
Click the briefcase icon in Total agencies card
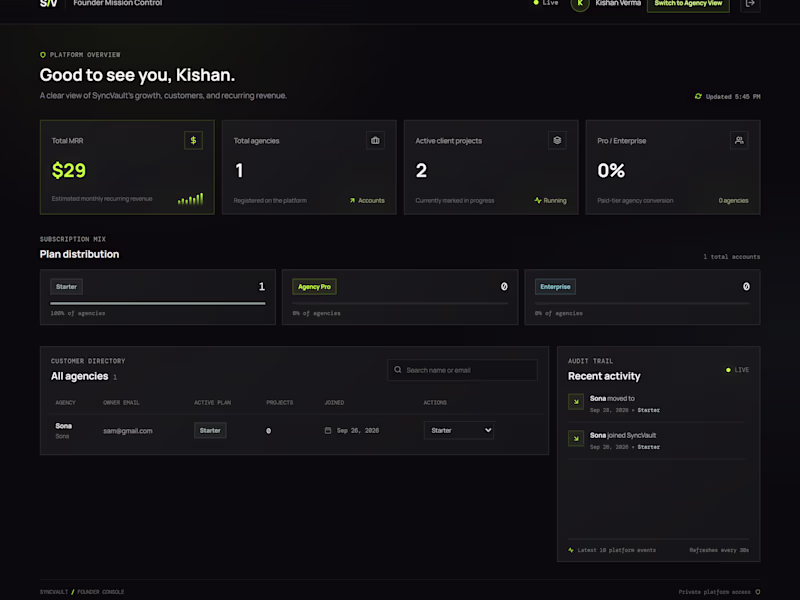coord(375,140)
